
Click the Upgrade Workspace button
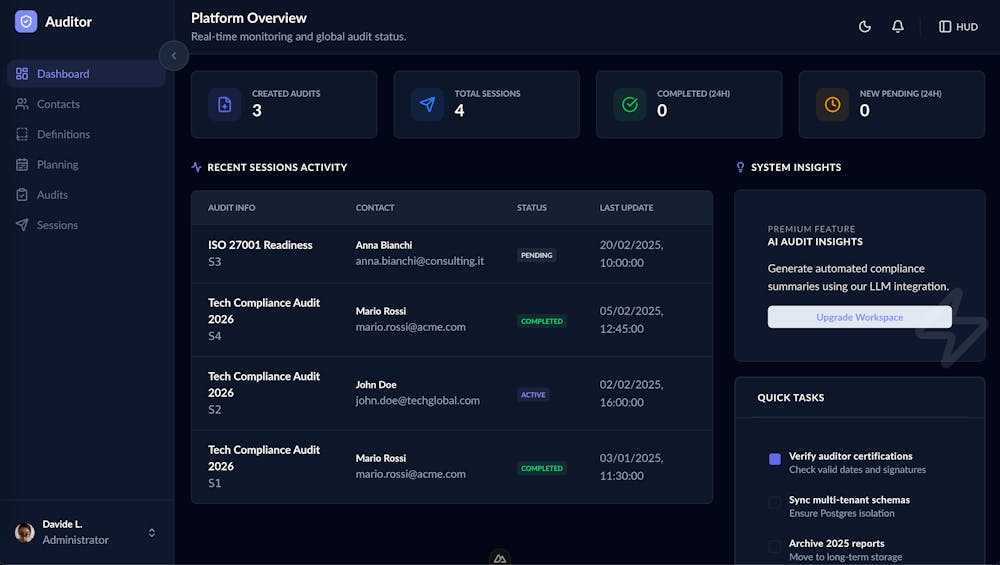(x=860, y=317)
